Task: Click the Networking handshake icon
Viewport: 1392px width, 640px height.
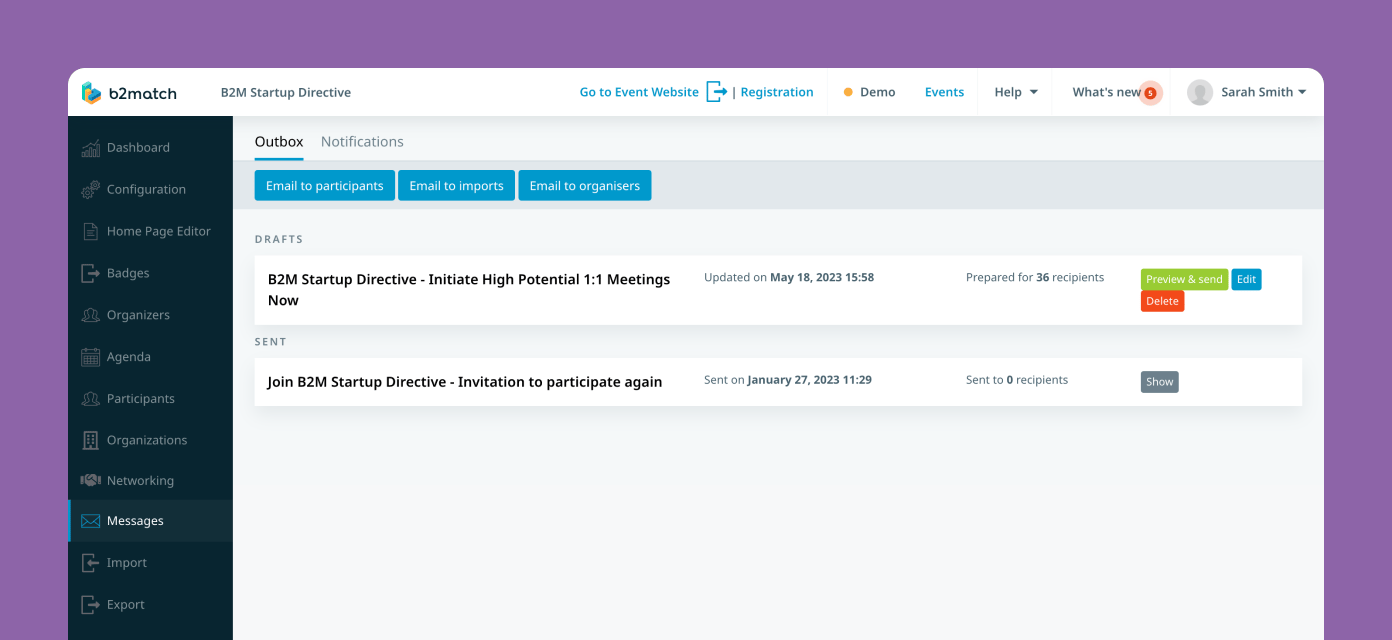Action: [90, 480]
